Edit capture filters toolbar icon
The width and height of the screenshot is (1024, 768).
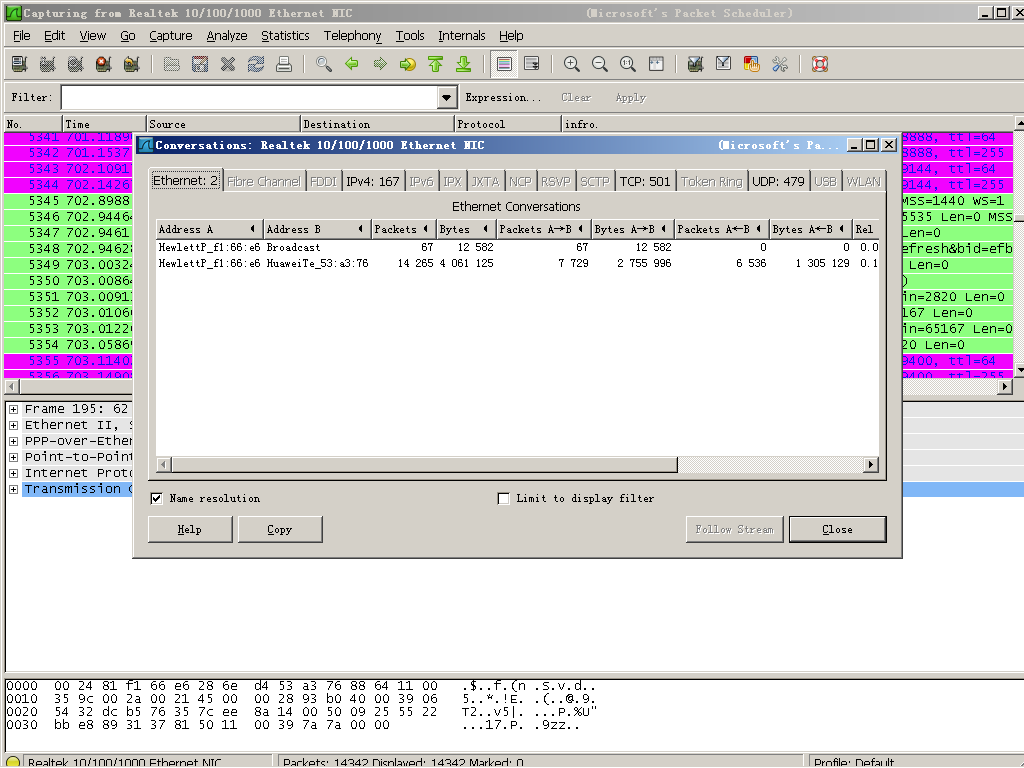[x=696, y=64]
